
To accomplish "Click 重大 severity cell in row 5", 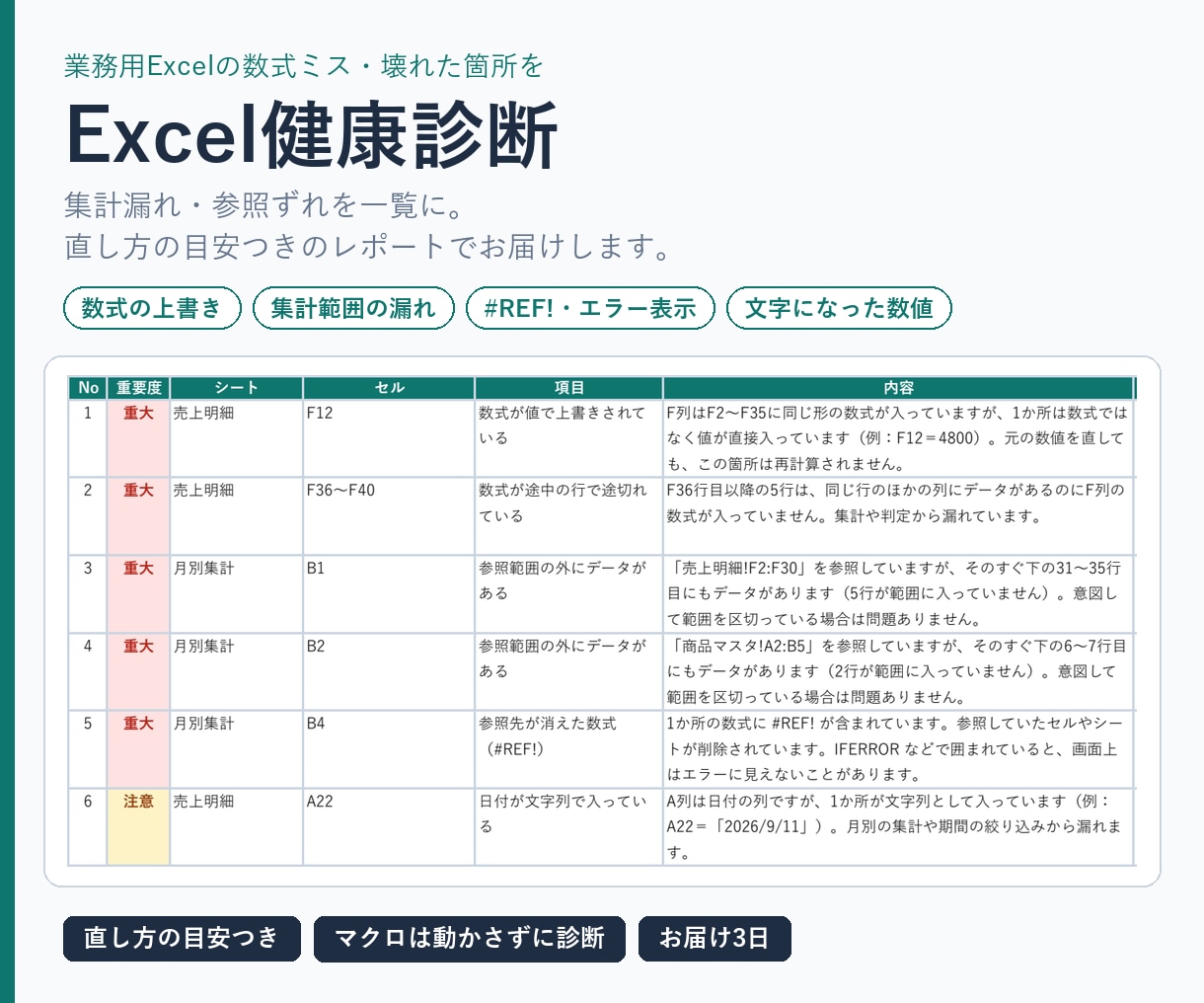I will pos(138,749).
